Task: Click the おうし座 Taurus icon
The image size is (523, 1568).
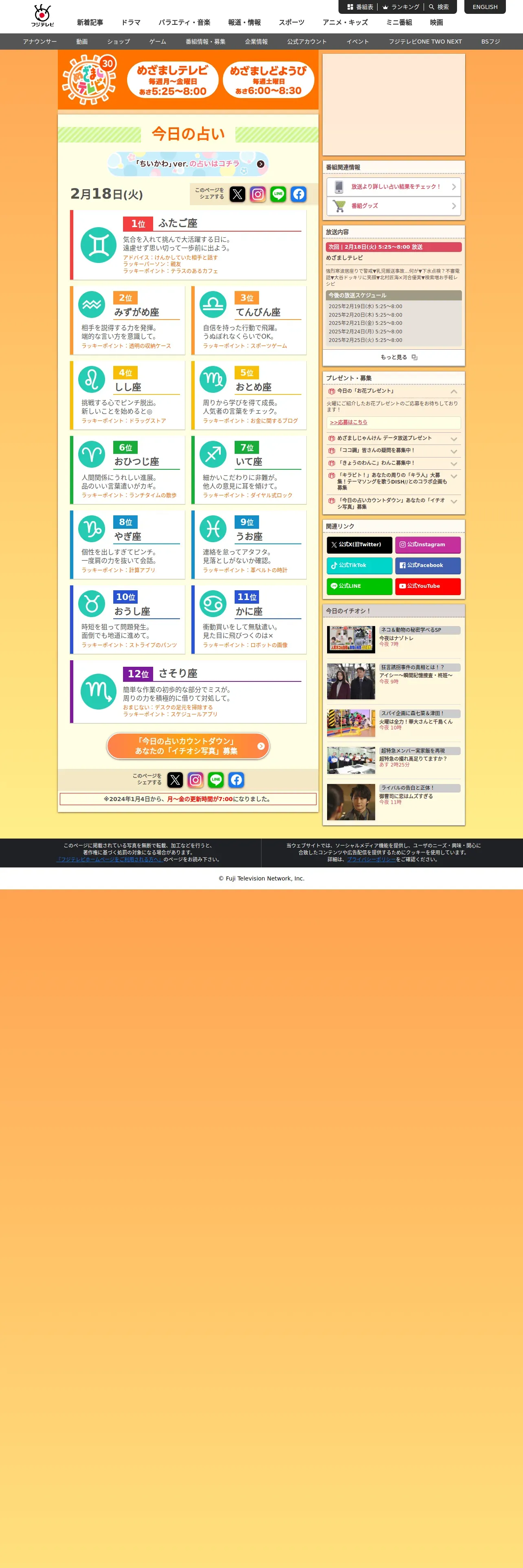Action: [x=92, y=604]
